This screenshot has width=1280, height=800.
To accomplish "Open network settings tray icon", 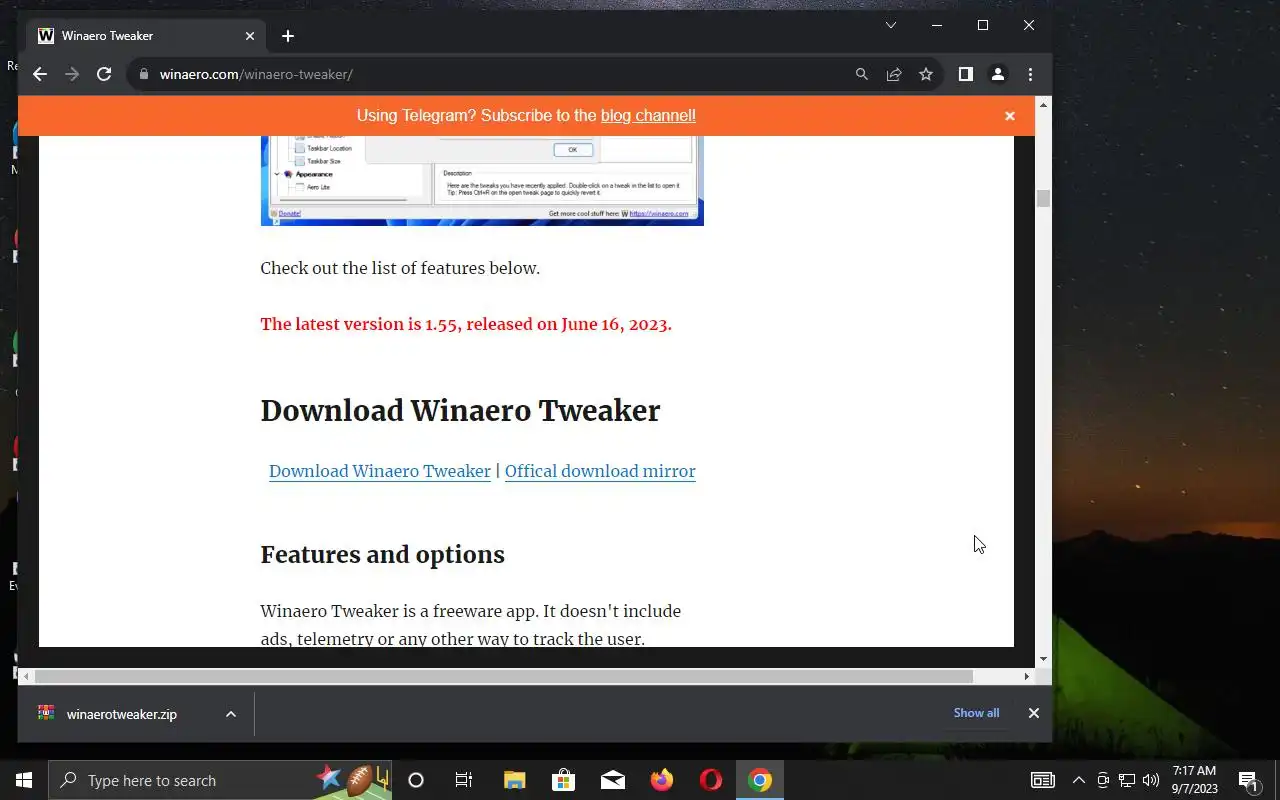I will coord(1127,780).
